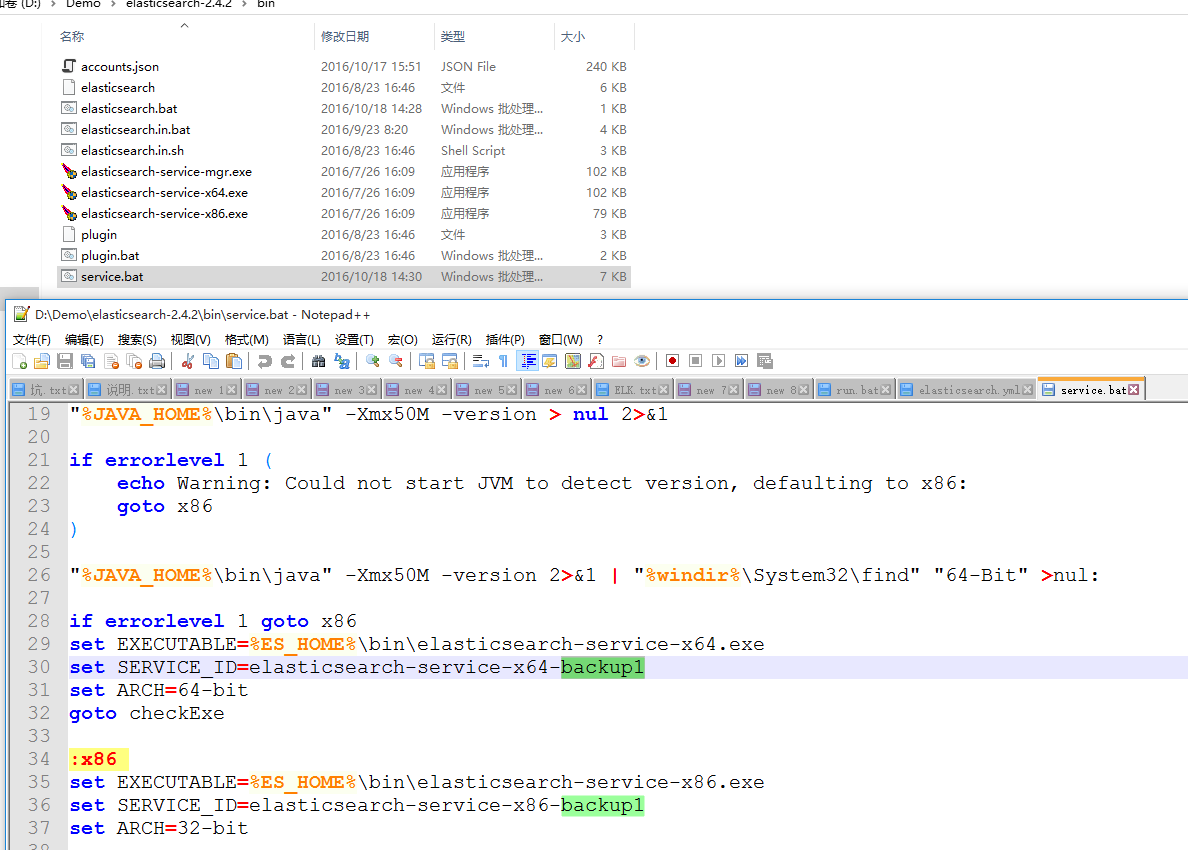
Task: Toggle show all characters pilcrow icon
Action: [x=503, y=361]
